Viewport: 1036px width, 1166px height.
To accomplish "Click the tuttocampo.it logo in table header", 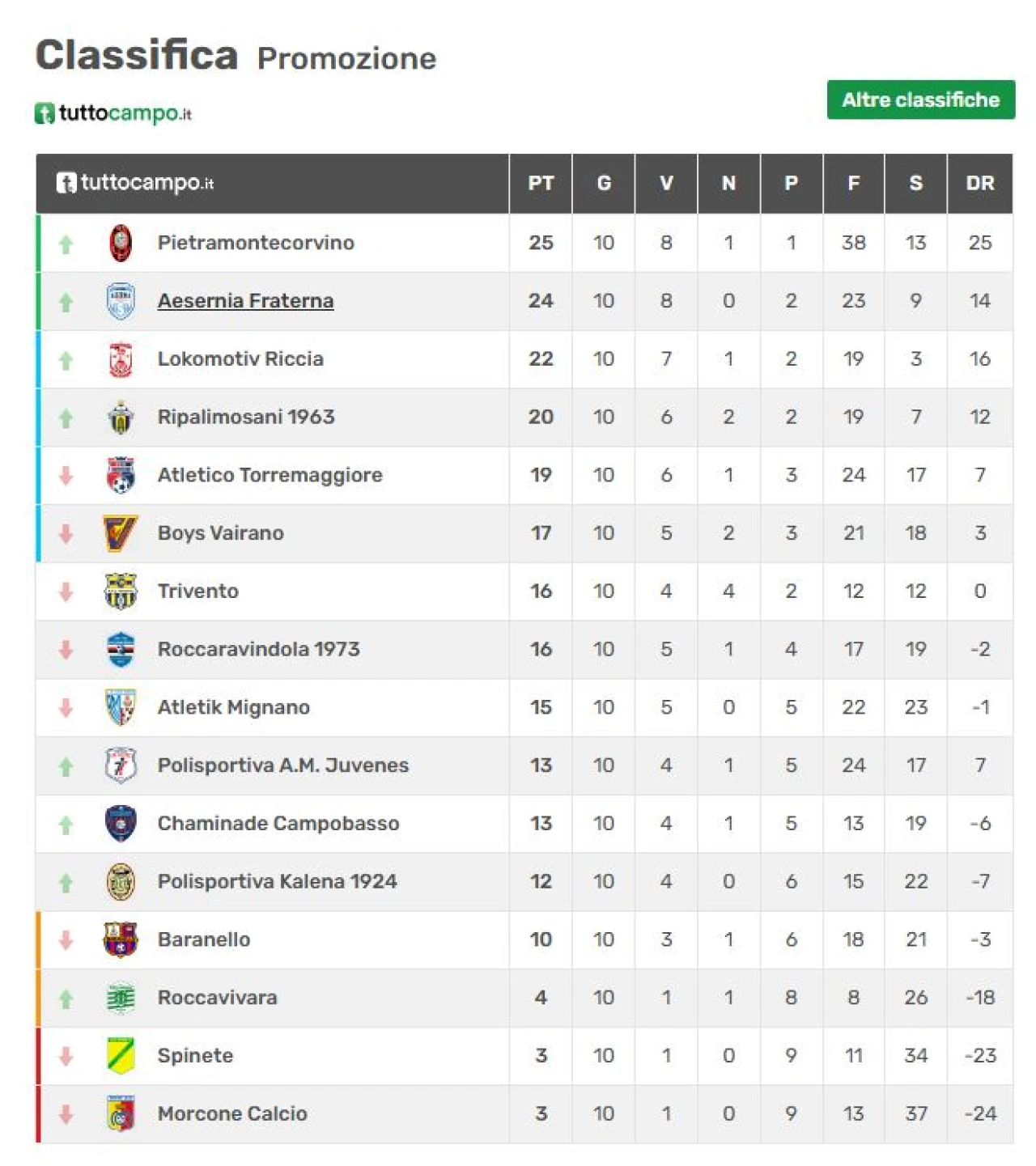I will click(x=135, y=183).
